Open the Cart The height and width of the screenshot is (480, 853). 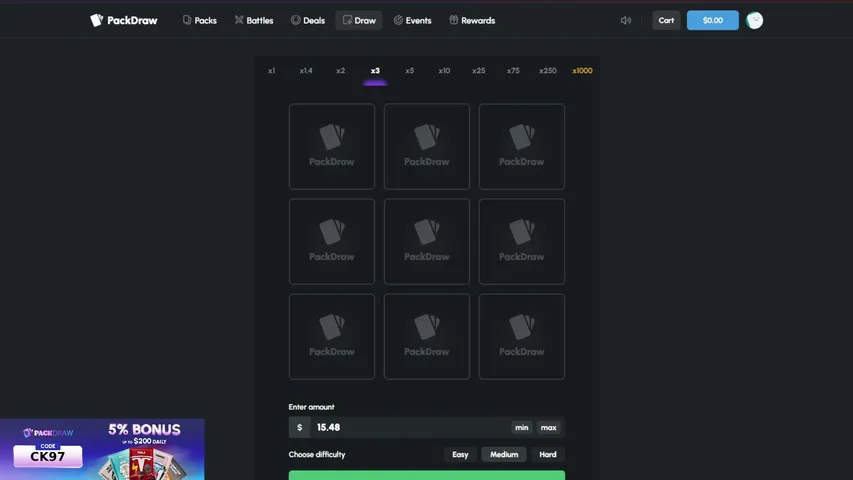pos(666,20)
